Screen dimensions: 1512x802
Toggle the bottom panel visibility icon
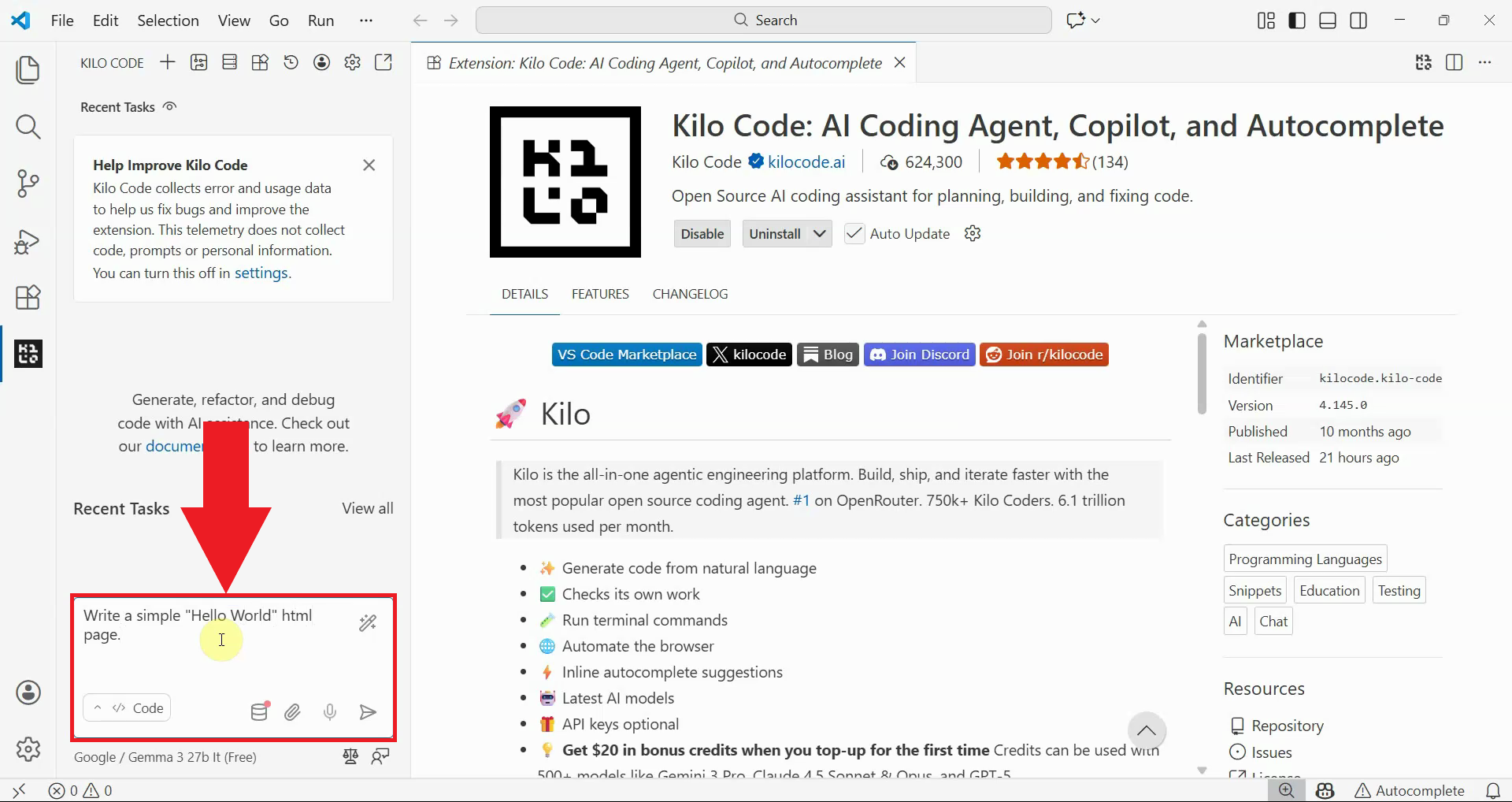click(1327, 20)
